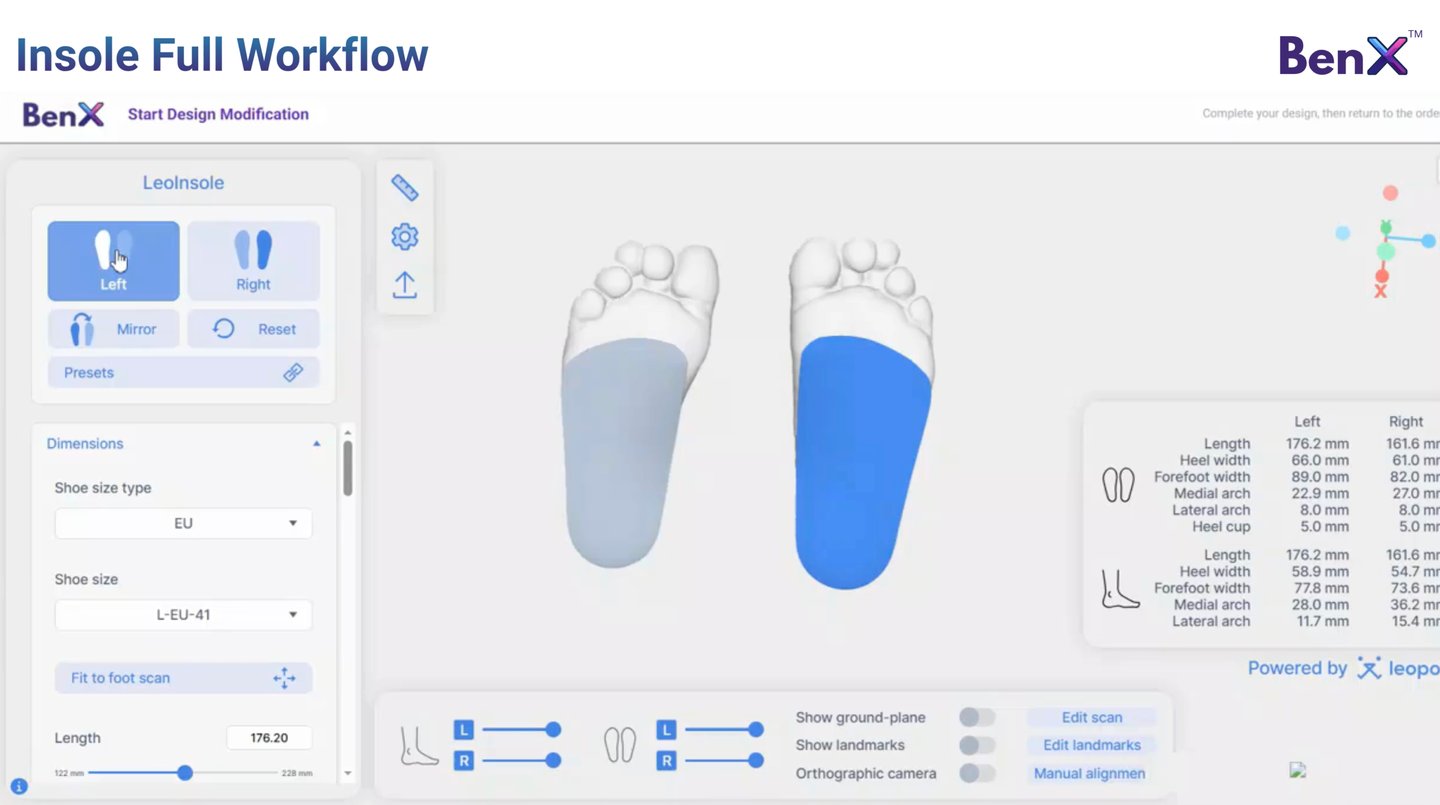1440x805 pixels.
Task: Click the blue axis dot at gizmo right
Action: pos(1428,241)
